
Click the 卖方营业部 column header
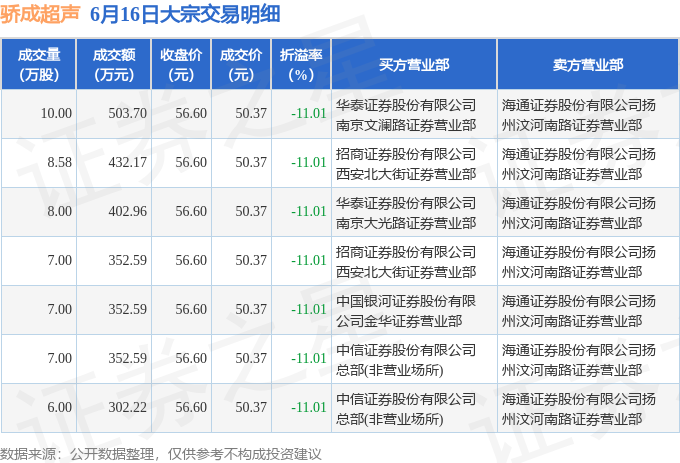tap(588, 65)
